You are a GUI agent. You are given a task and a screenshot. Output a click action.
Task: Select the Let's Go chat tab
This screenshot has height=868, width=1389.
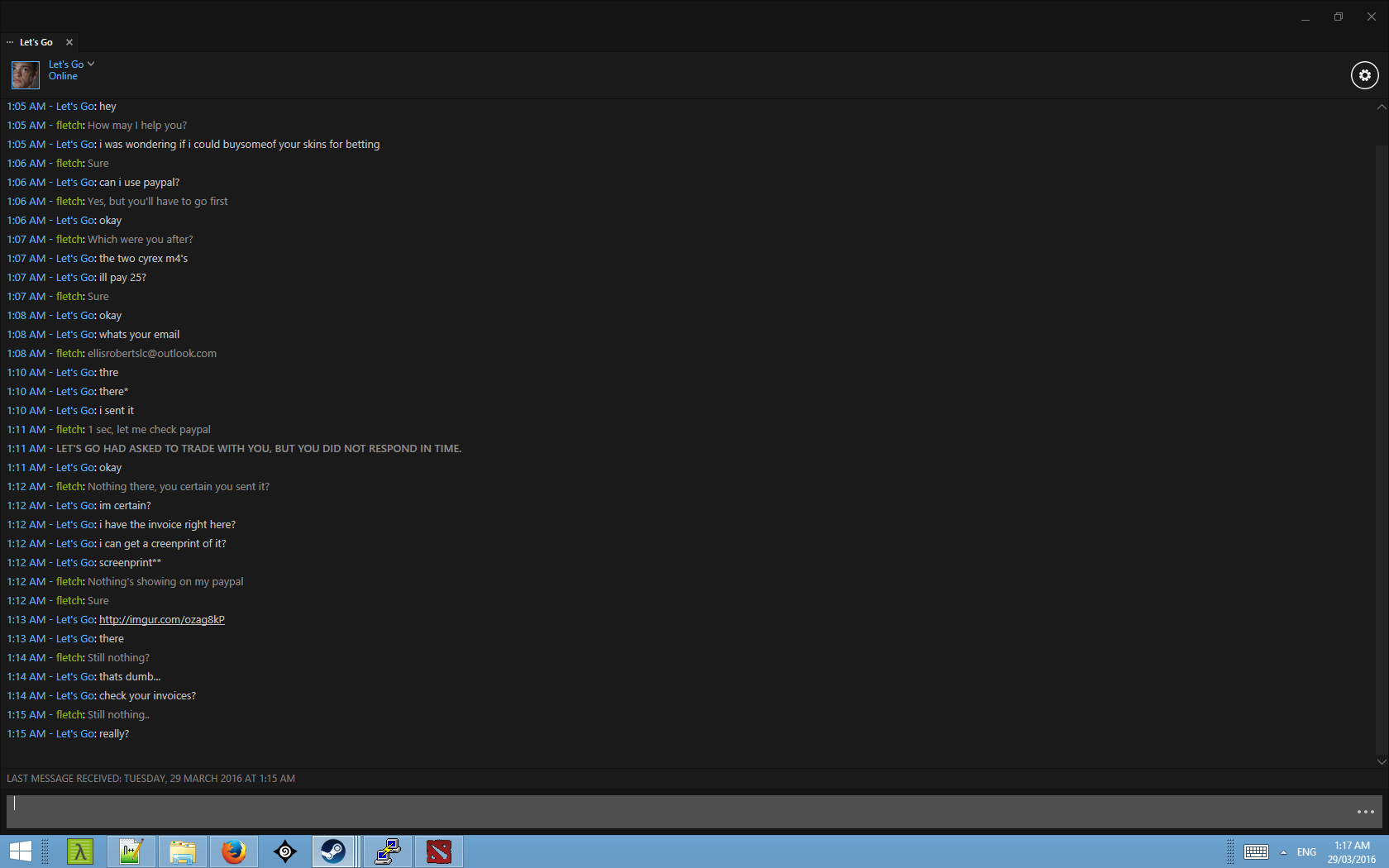36,42
